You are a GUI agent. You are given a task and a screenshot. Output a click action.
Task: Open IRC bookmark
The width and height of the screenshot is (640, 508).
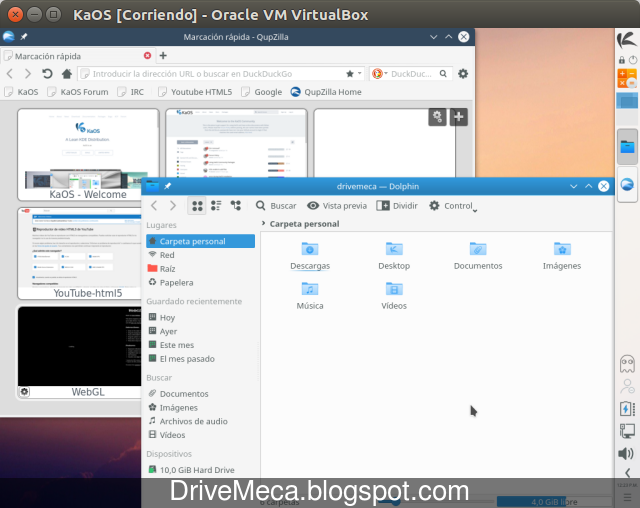(131, 92)
